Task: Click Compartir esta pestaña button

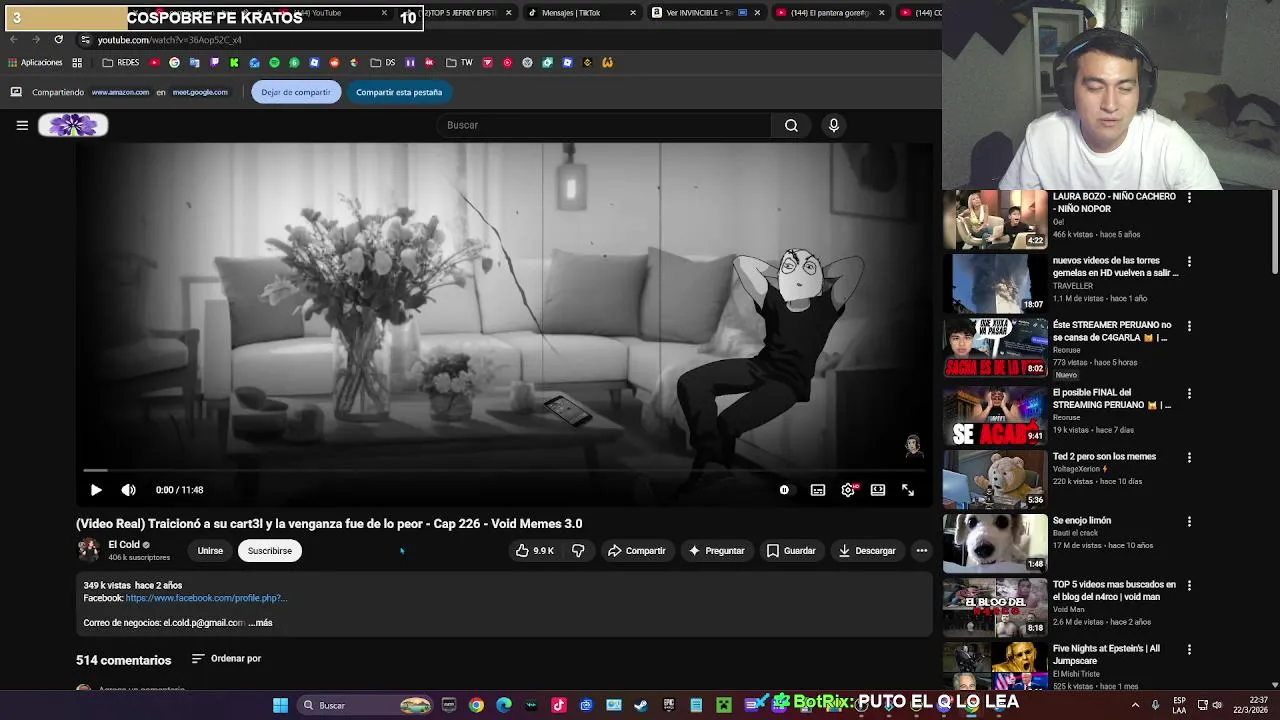Action: coord(399,92)
